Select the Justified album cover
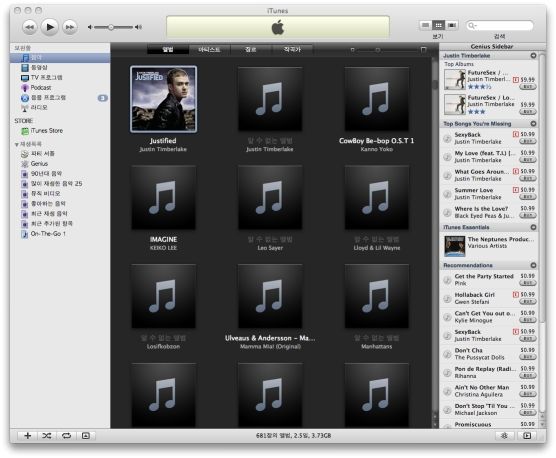 coord(163,99)
